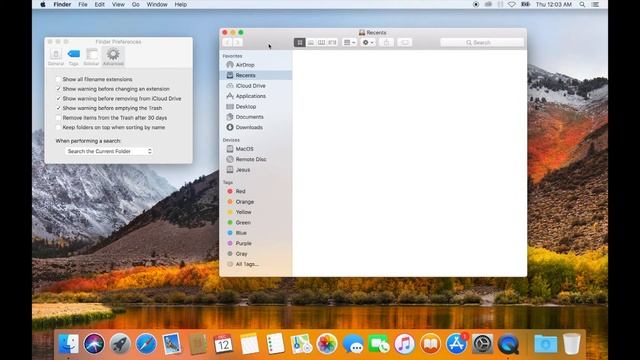The image size is (640, 360).
Task: Open Safari from the Dock
Action: click(146, 344)
